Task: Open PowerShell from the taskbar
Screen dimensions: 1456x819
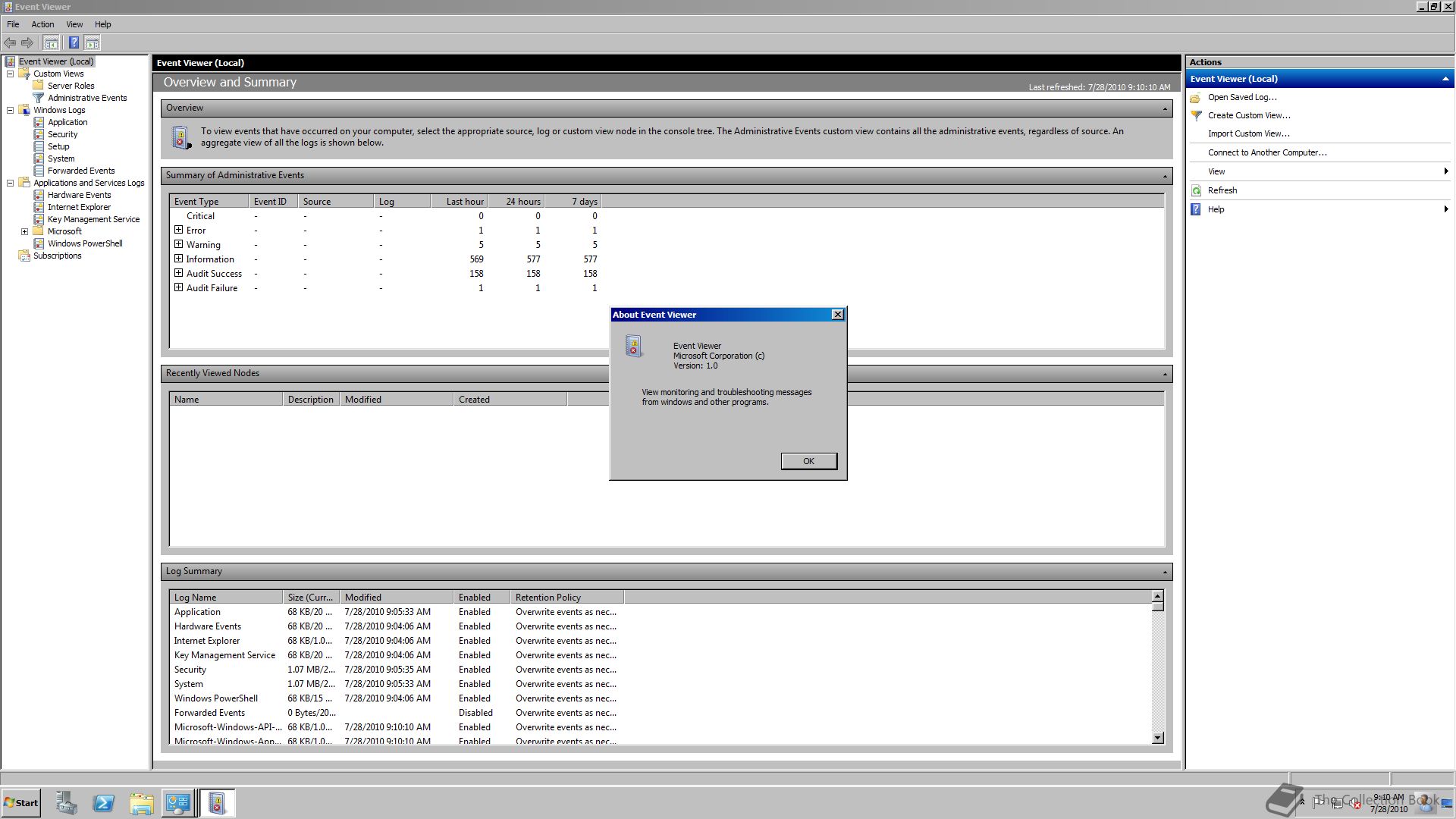Action: tap(104, 803)
